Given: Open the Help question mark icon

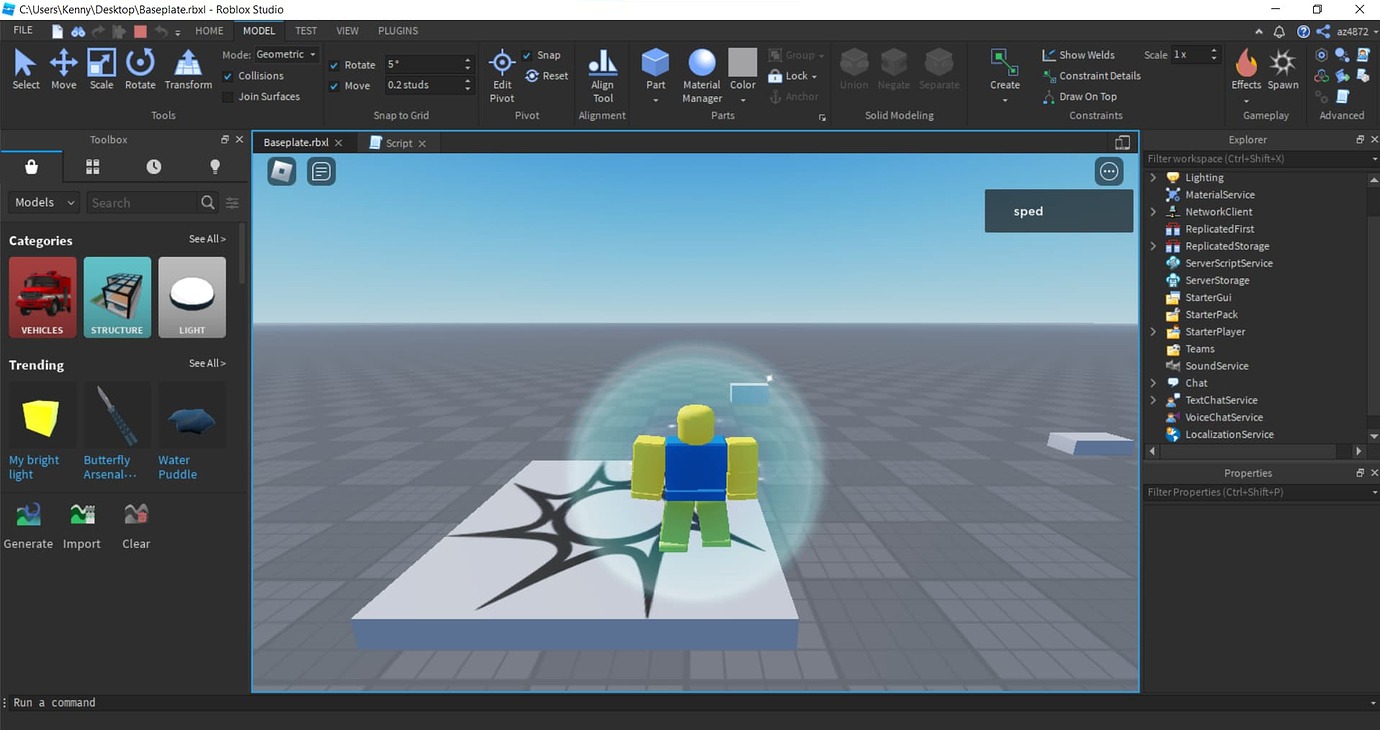Looking at the screenshot, I should click(1303, 31).
